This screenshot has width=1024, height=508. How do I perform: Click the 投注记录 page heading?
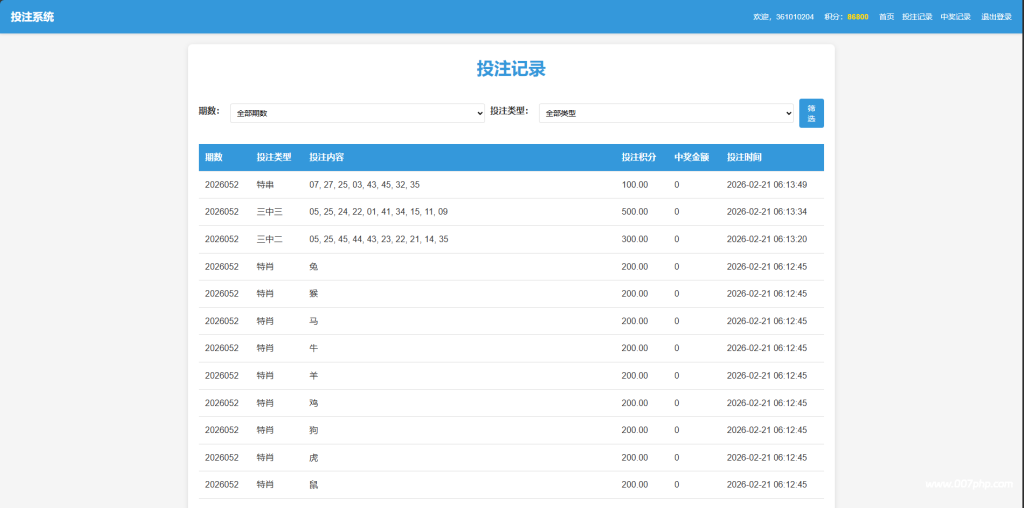tap(511, 69)
